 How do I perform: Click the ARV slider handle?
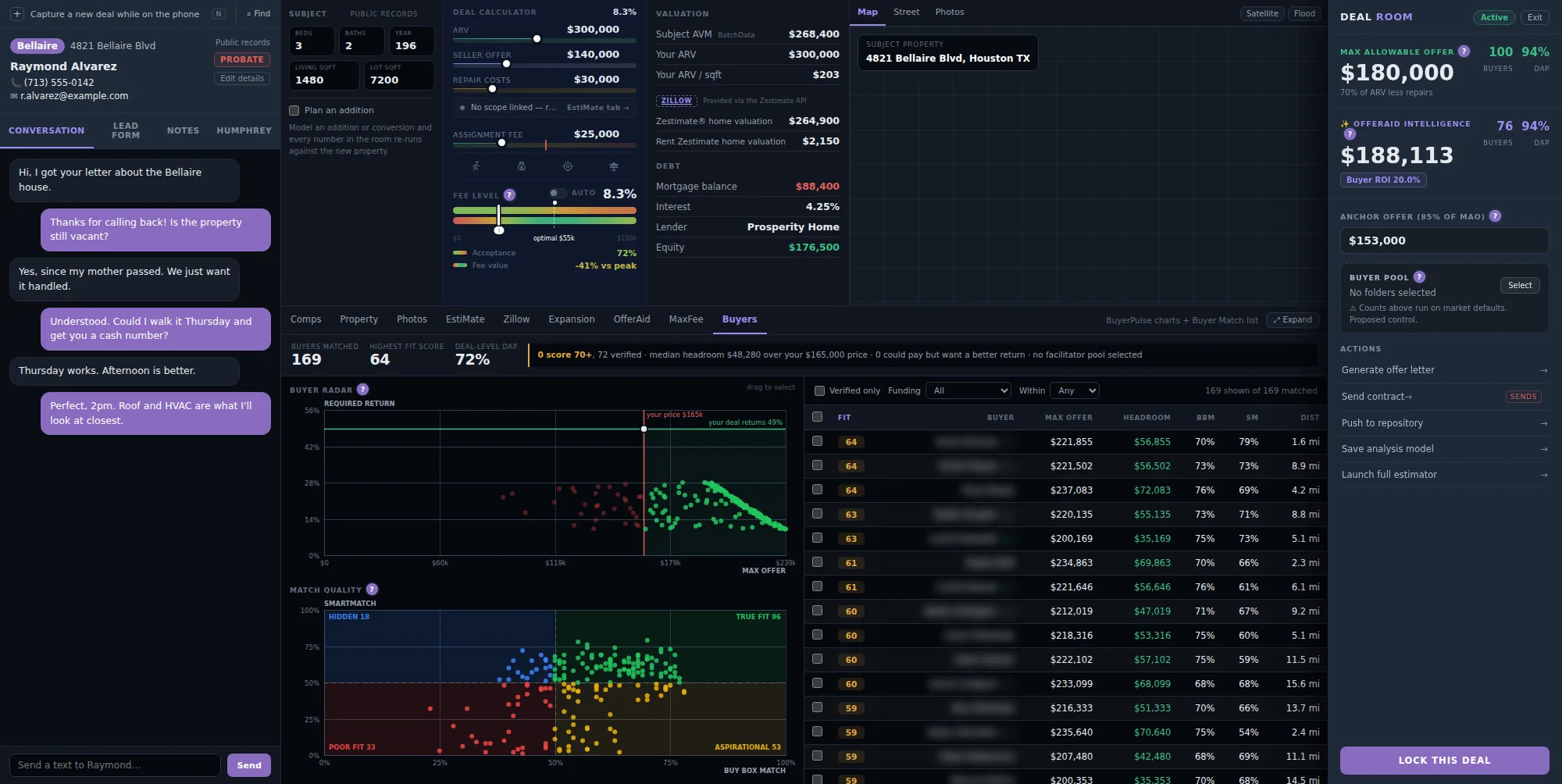click(x=537, y=39)
